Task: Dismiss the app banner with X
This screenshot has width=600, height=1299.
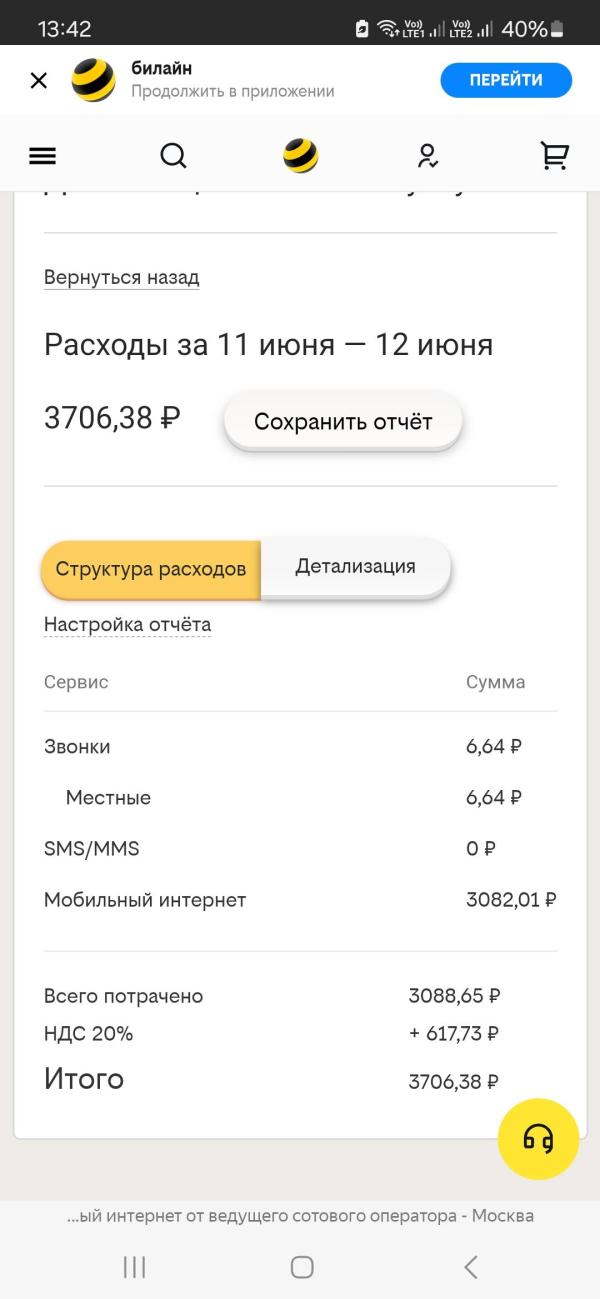Action: pos(39,81)
